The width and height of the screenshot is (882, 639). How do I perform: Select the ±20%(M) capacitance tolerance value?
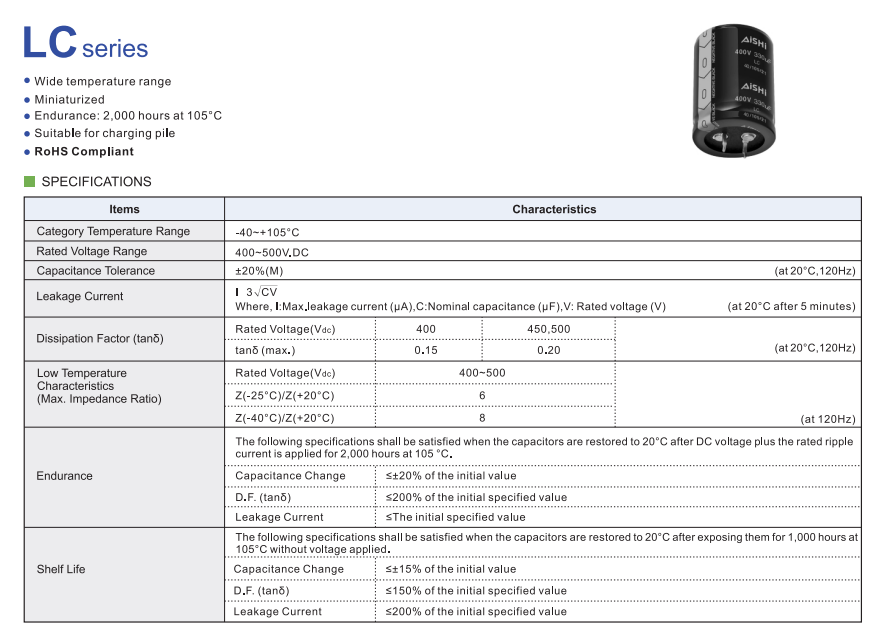[x=259, y=271]
